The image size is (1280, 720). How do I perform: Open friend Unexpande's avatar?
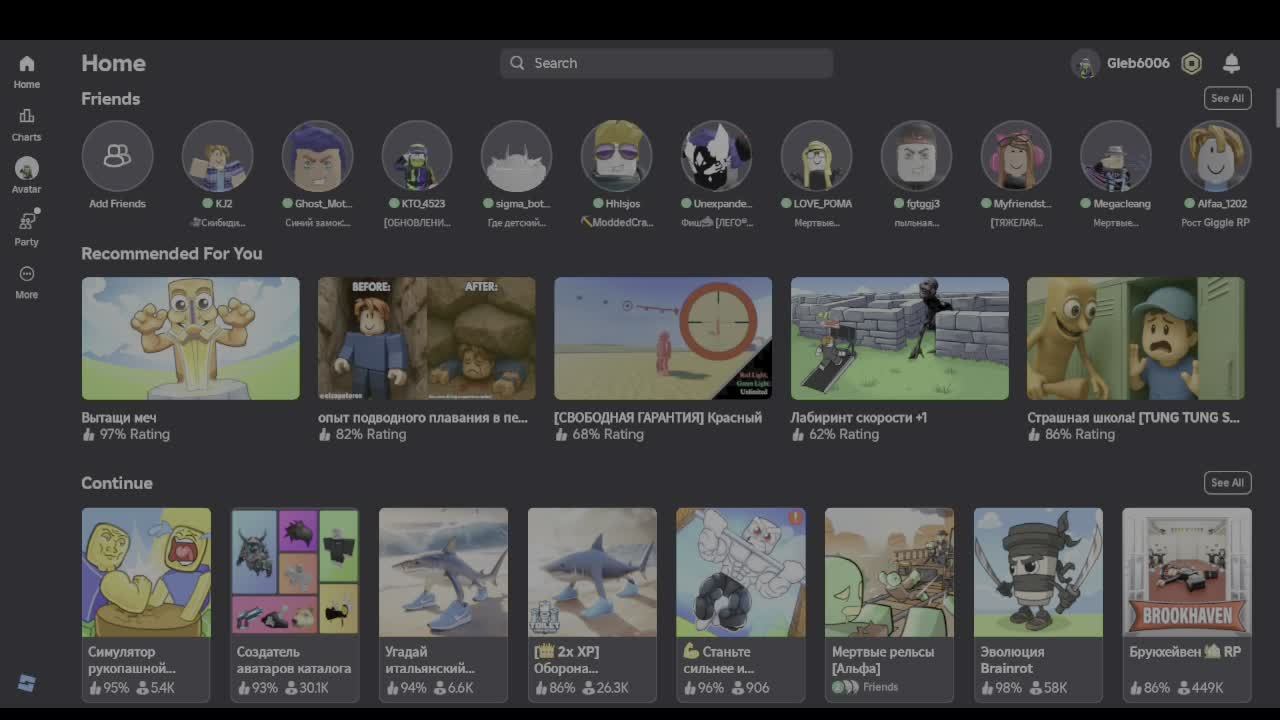pos(716,156)
